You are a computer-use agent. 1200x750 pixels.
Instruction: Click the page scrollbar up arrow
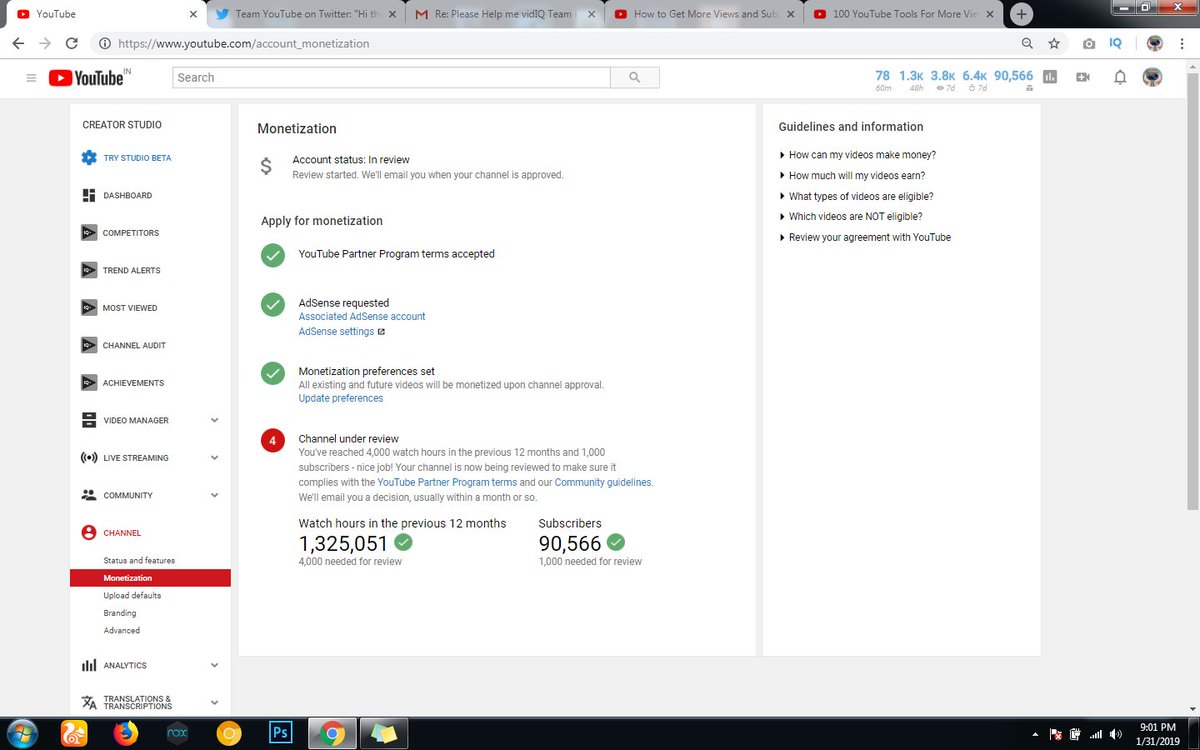coord(1192,68)
